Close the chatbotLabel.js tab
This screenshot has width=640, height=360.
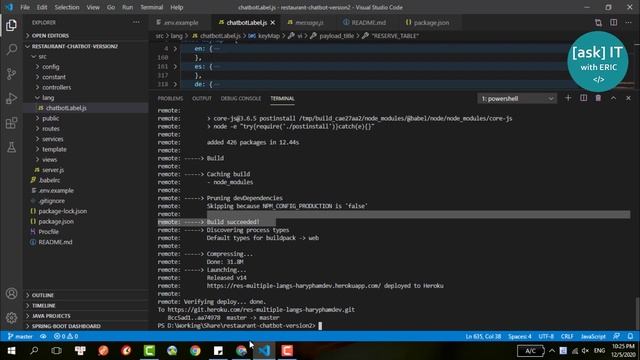(273, 22)
